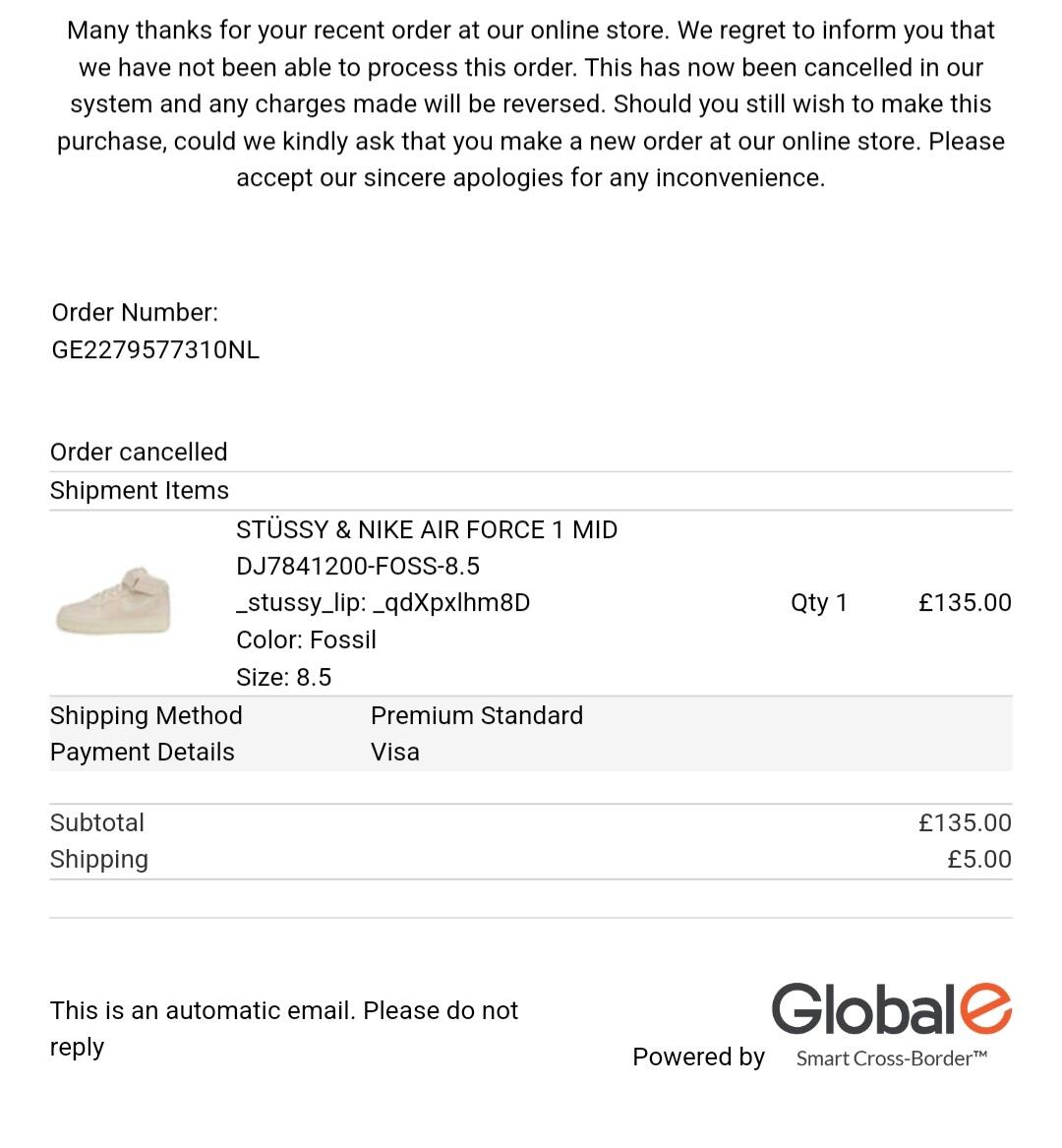Click the item price £135.00
The image size is (1062, 1148).
964,603
